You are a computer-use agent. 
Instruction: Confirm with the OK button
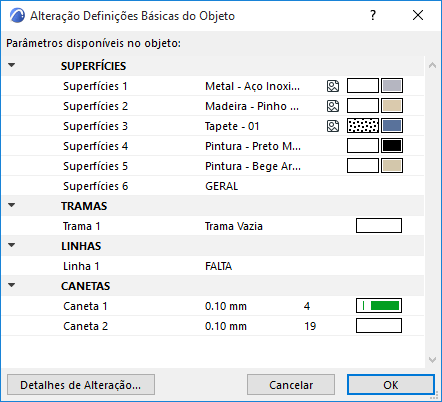coord(391,385)
